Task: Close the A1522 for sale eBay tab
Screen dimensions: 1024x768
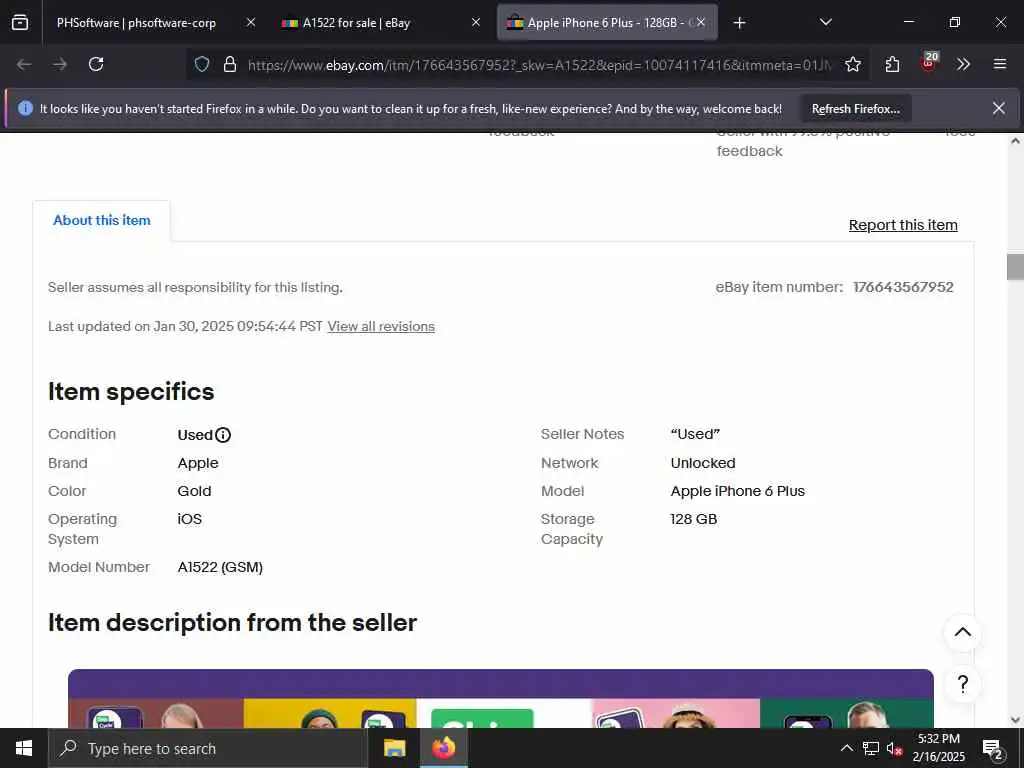Action: 476,23
